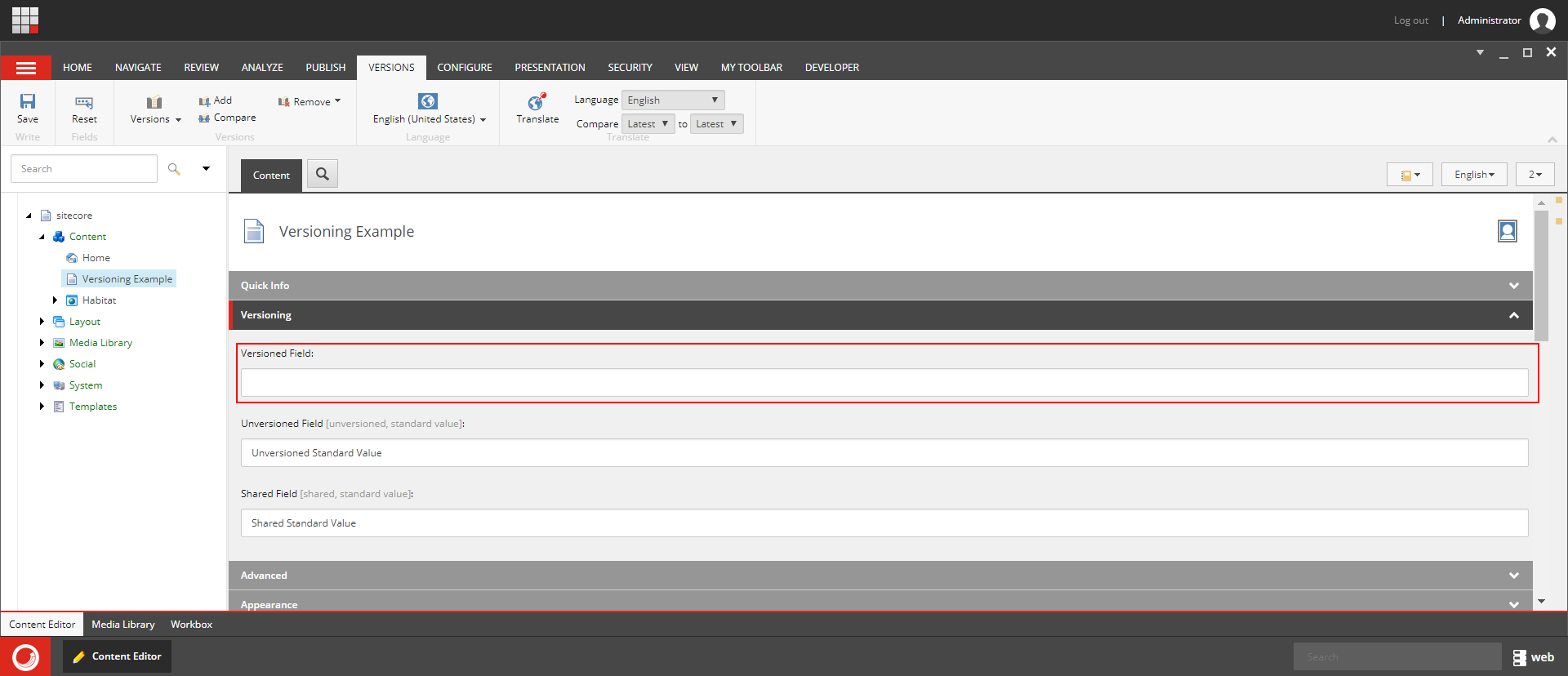This screenshot has height=676, width=1568.
Task: Click the Templates tree icon
Action: 59,407
